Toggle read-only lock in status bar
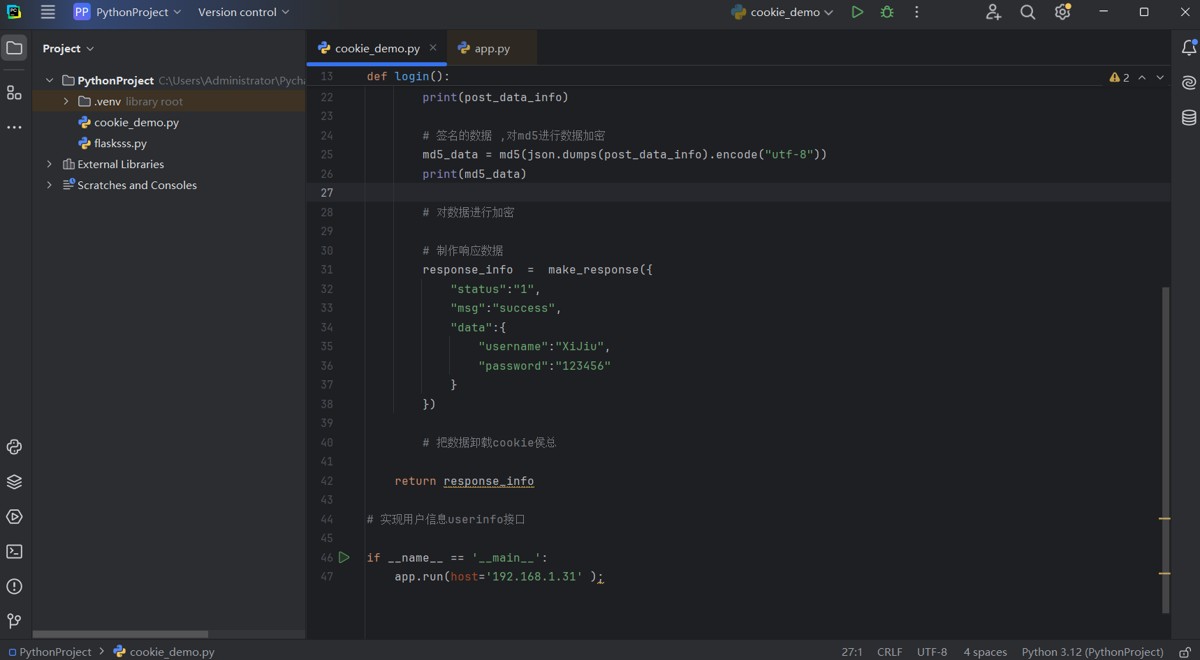Viewport: 1200px width, 660px height. point(1185,652)
